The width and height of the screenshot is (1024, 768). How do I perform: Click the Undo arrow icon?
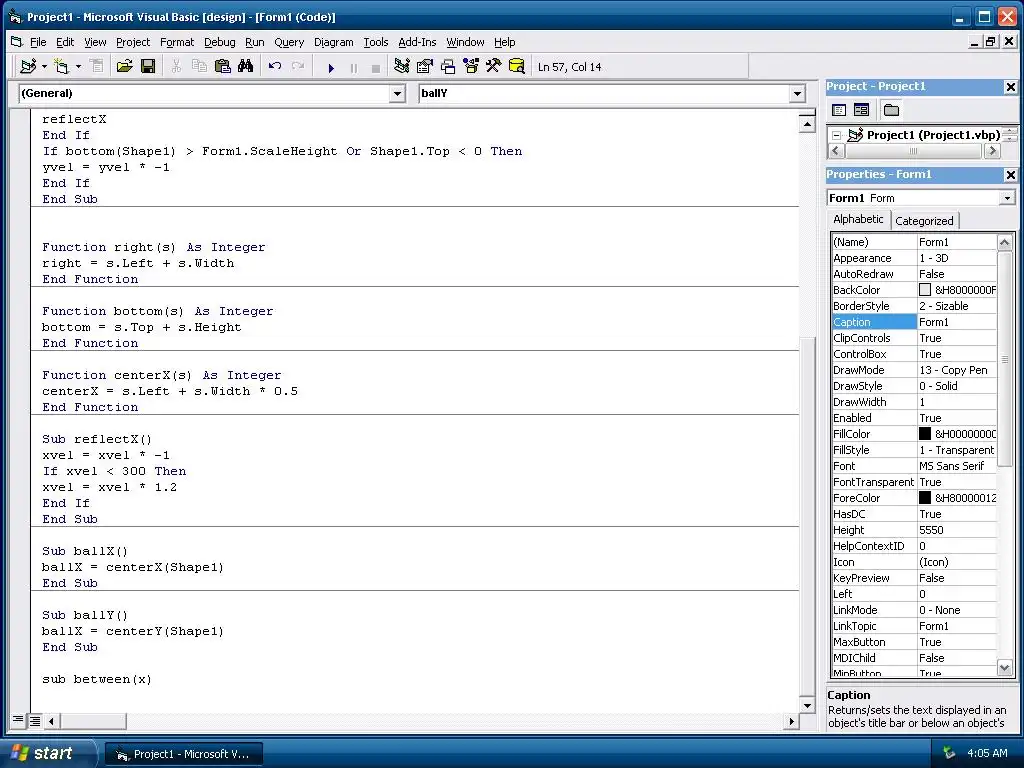coord(275,67)
